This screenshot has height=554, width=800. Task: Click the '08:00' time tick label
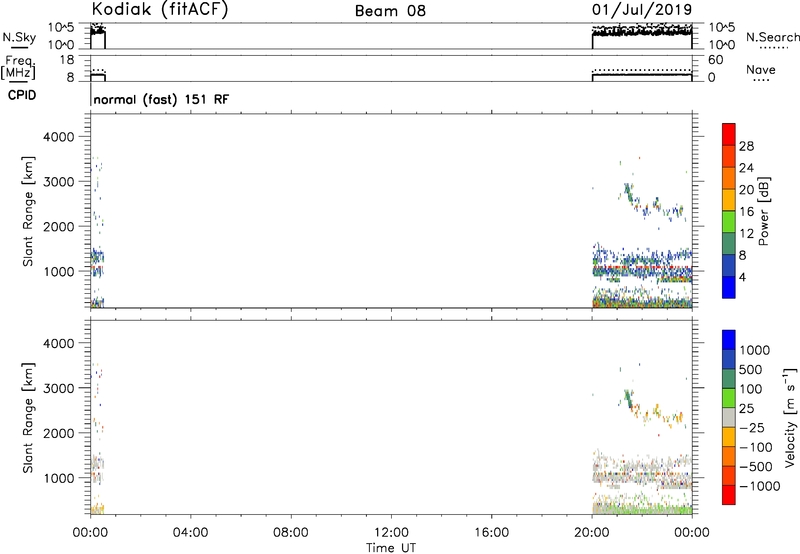pyautogui.click(x=290, y=533)
